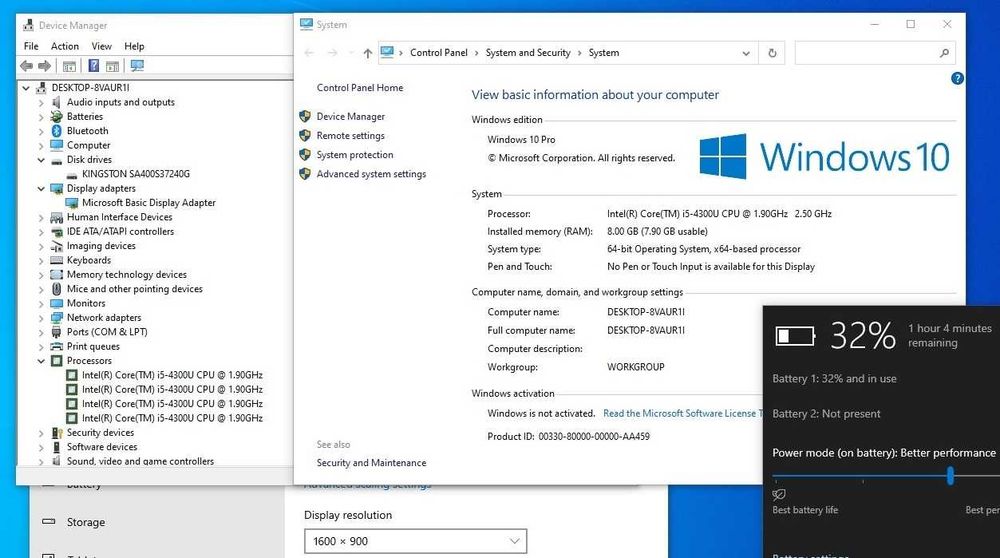
Task: Click Control Panel Home link
Action: (360, 88)
